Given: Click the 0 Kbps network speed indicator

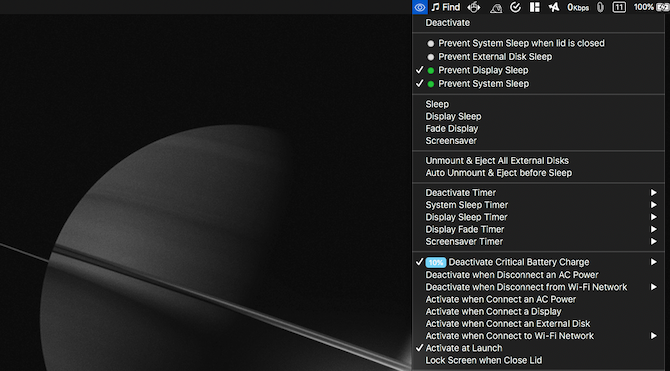Looking at the screenshot, I should tap(578, 7).
